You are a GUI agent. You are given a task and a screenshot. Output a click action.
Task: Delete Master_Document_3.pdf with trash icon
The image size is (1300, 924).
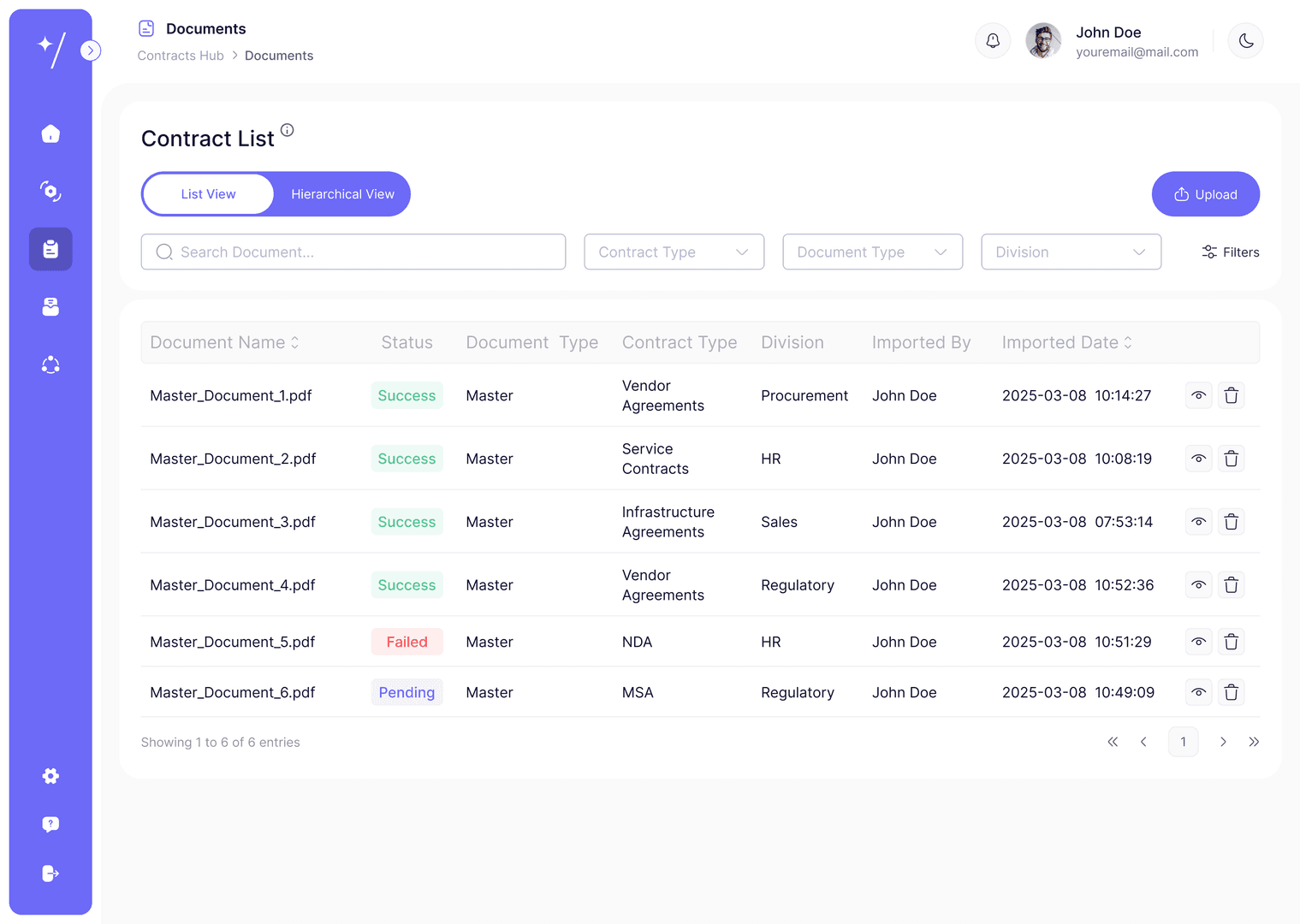pyautogui.click(x=1232, y=522)
